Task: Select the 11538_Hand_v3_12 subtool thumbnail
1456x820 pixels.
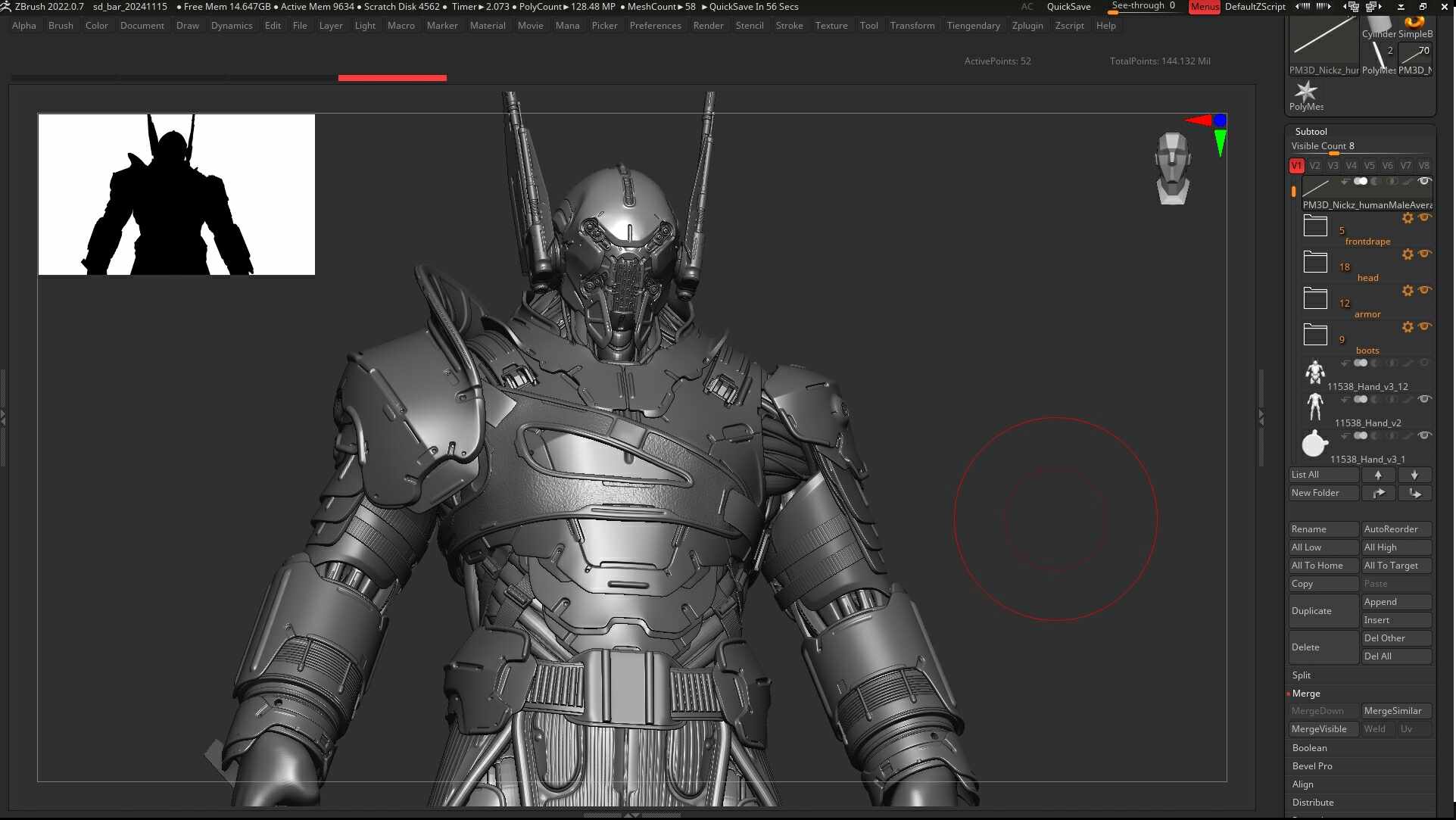Action: coord(1315,372)
